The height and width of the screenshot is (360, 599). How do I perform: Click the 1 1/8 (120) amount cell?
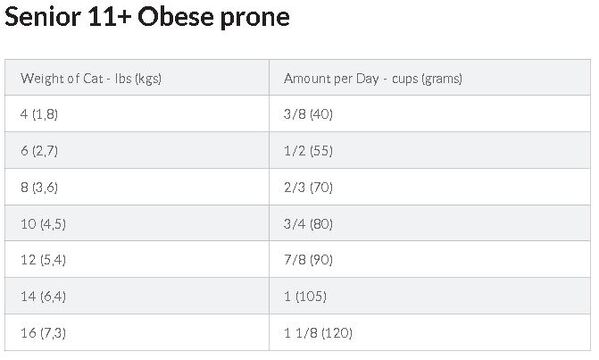pyautogui.click(x=430, y=332)
